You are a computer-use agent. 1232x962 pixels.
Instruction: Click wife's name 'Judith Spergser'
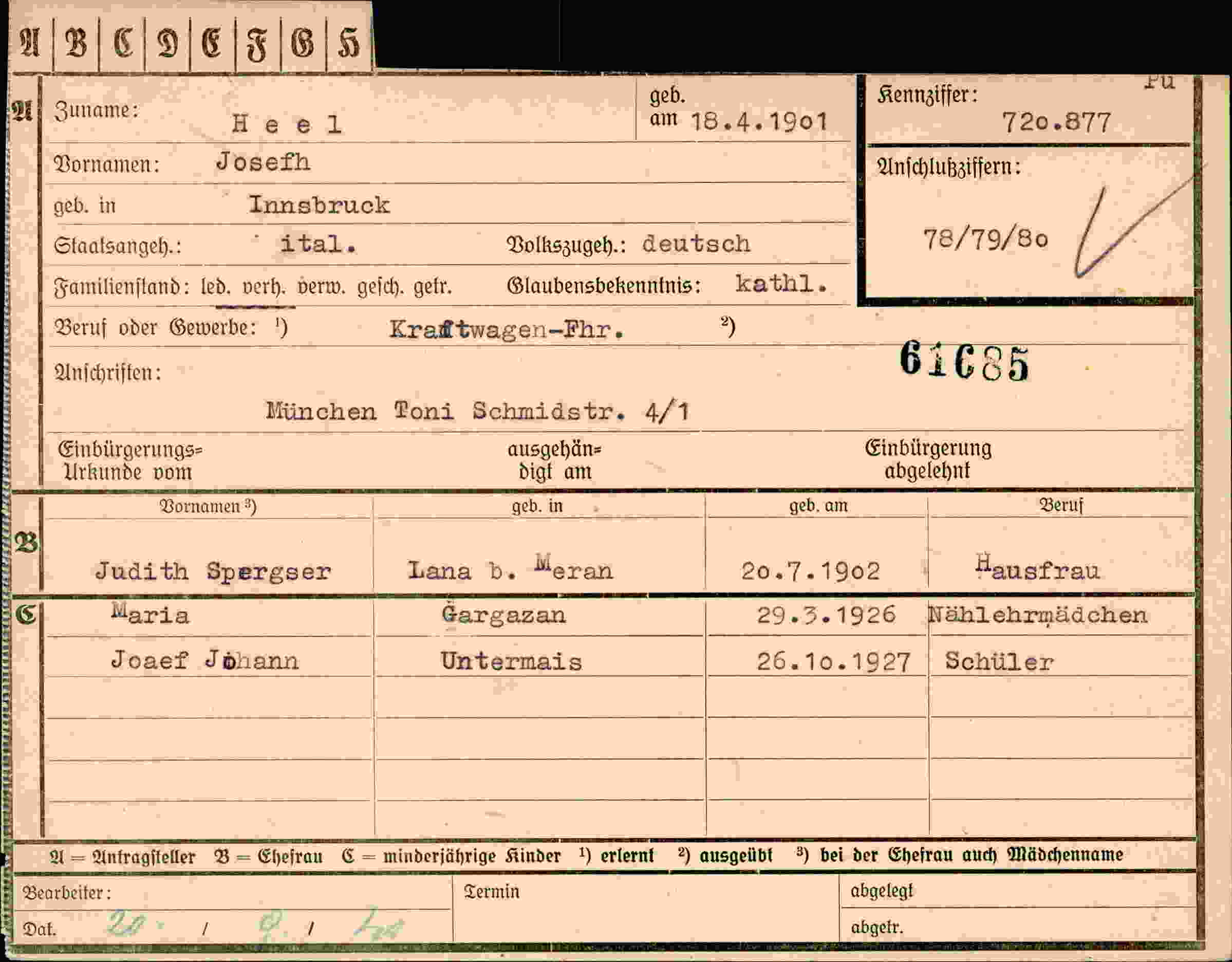point(213,572)
